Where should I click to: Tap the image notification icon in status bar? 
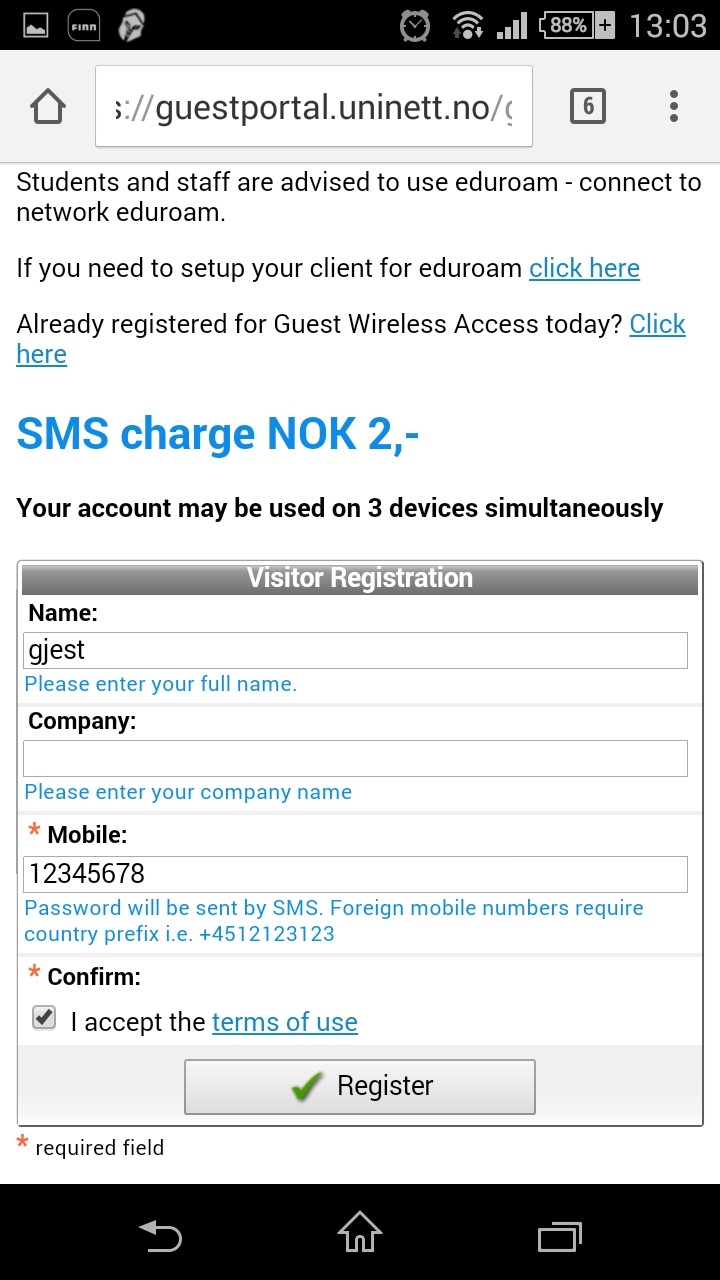pos(36,25)
